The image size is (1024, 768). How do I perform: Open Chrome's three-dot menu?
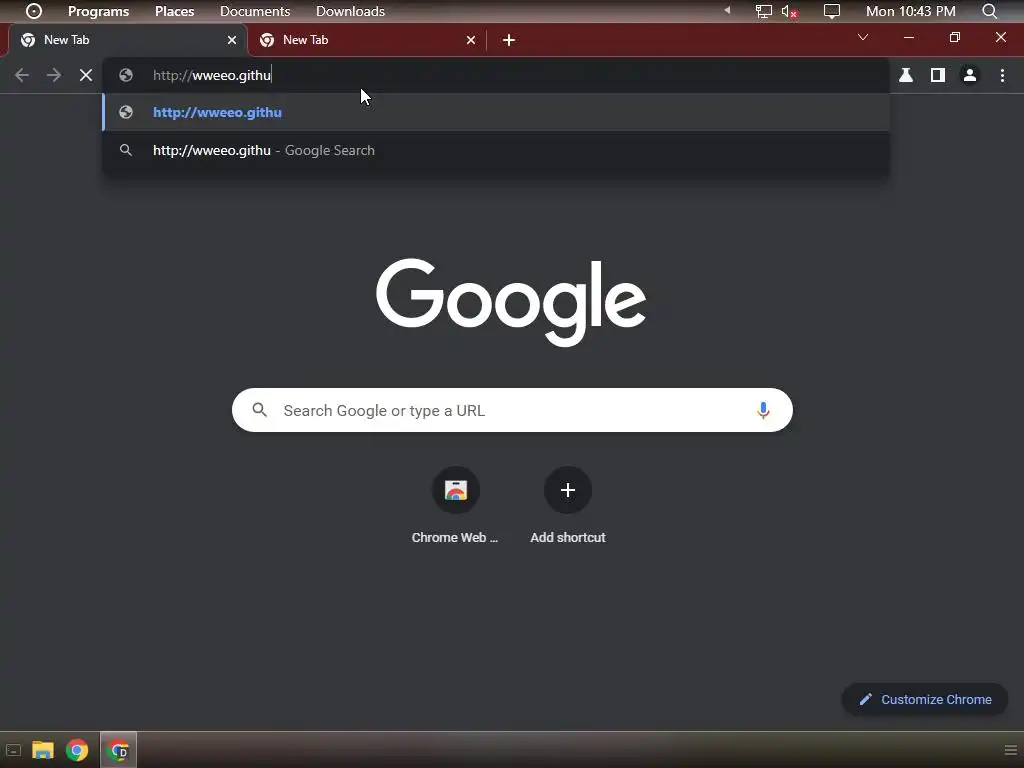1002,75
